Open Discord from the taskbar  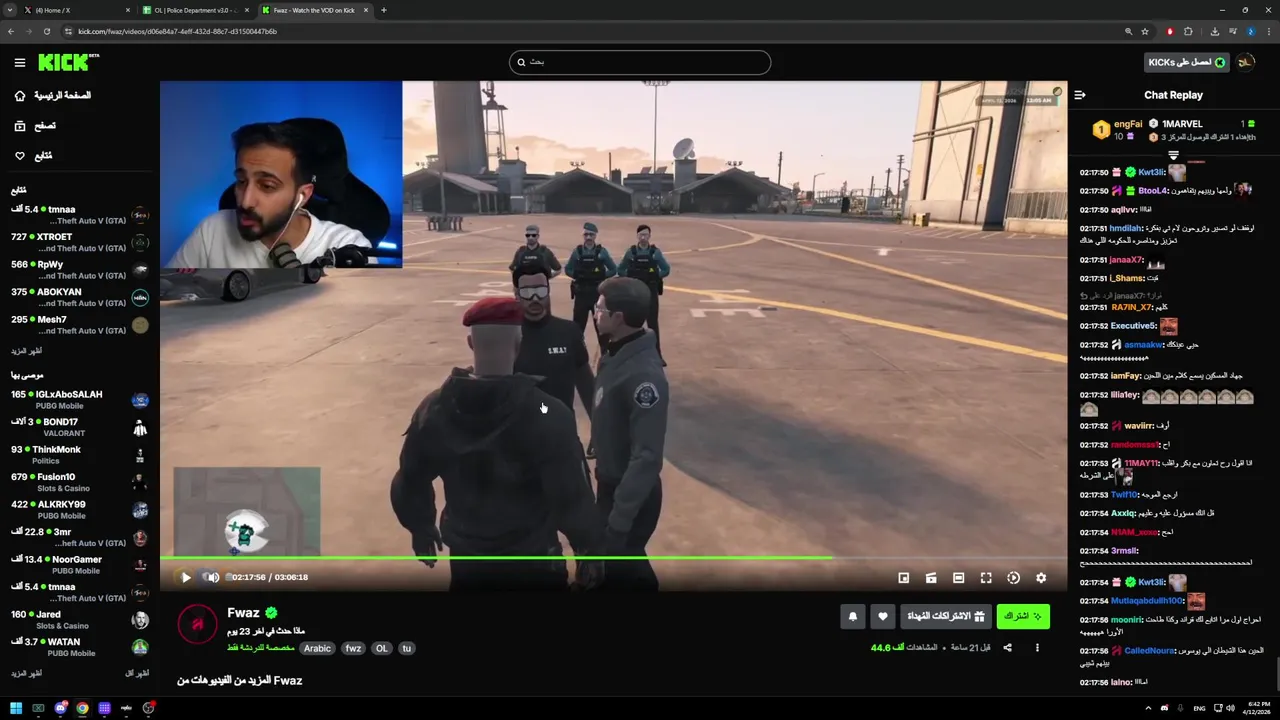pos(60,708)
